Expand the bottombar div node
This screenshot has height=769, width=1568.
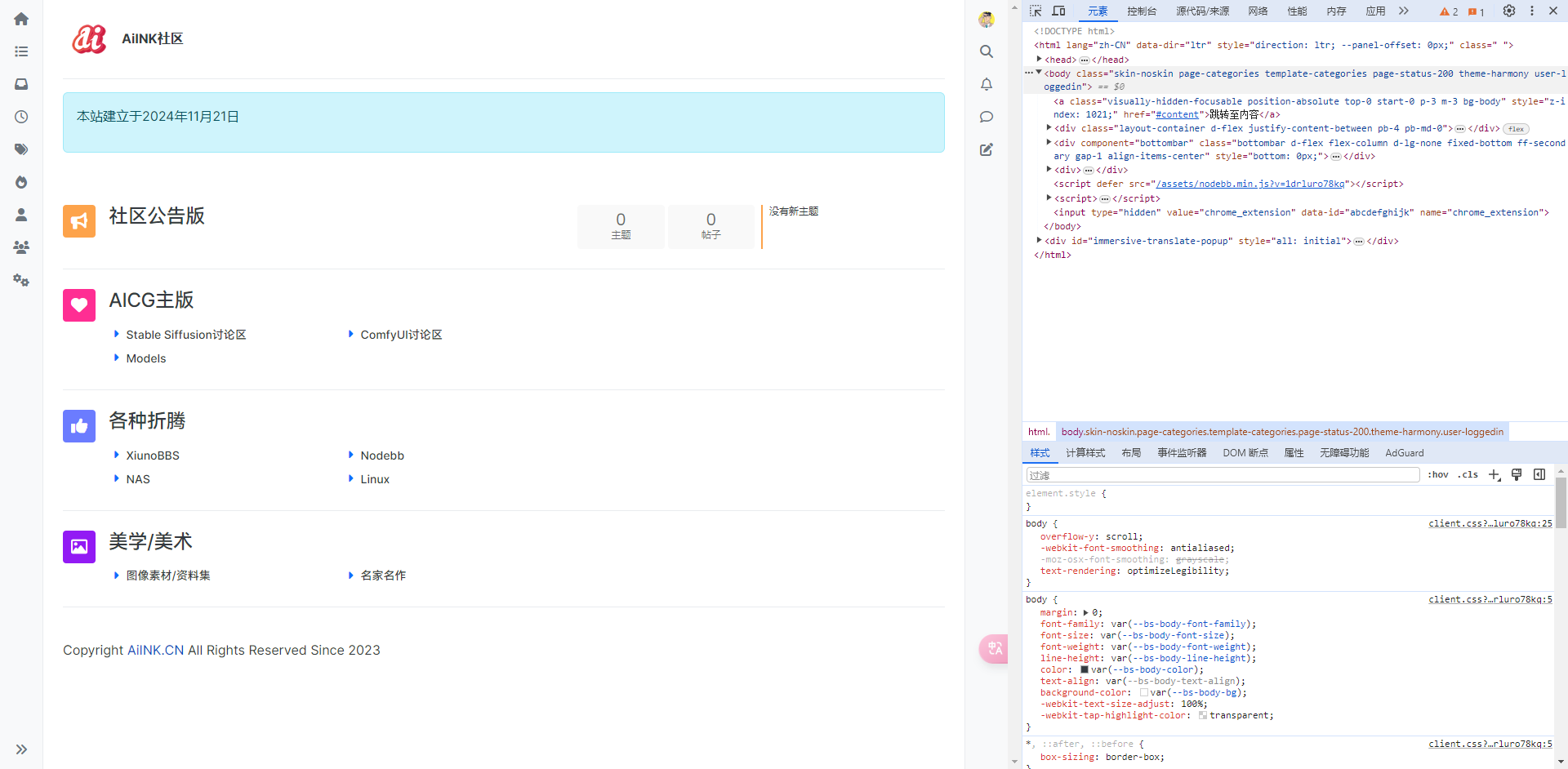pos(1049,142)
